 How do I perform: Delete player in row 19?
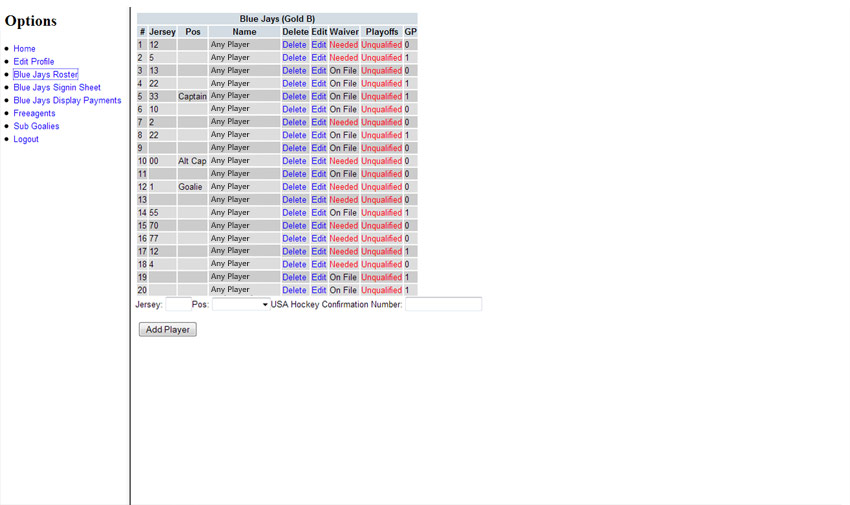pyautogui.click(x=294, y=277)
